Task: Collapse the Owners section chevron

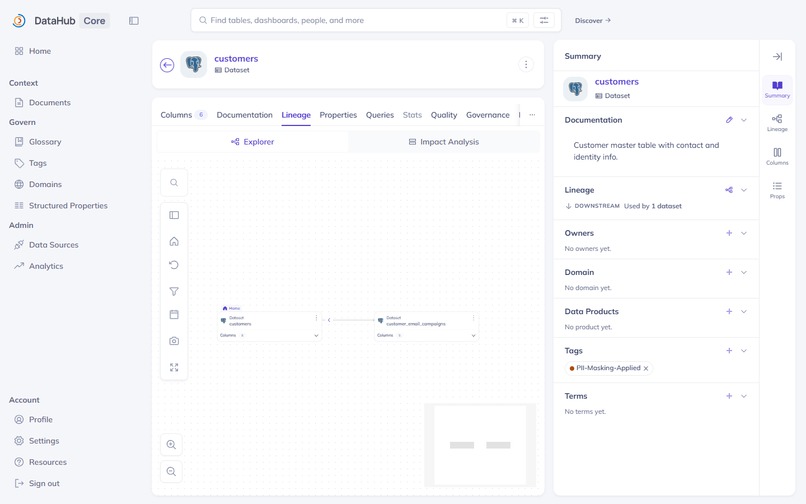Action: (x=744, y=233)
